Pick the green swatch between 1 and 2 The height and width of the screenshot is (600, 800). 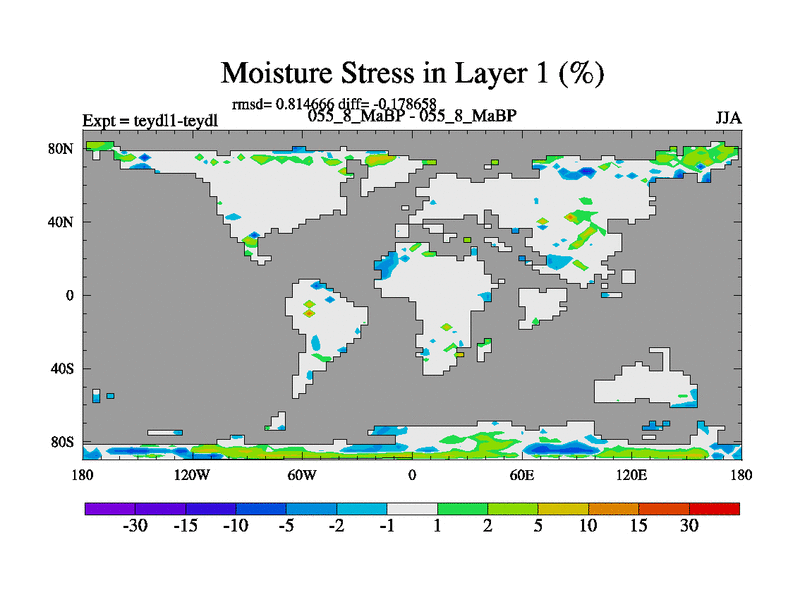click(x=462, y=508)
